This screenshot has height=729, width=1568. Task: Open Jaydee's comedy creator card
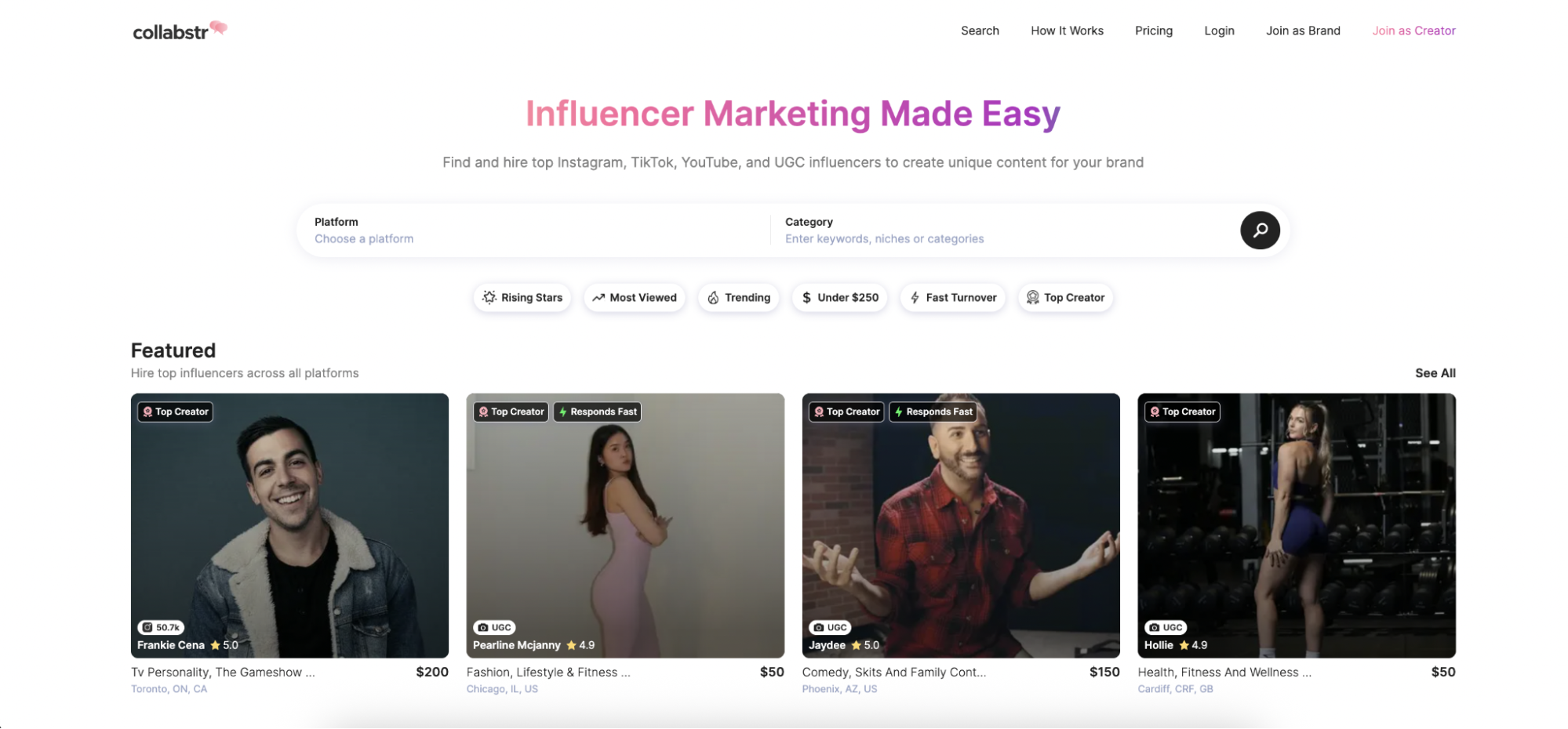[x=961, y=525]
